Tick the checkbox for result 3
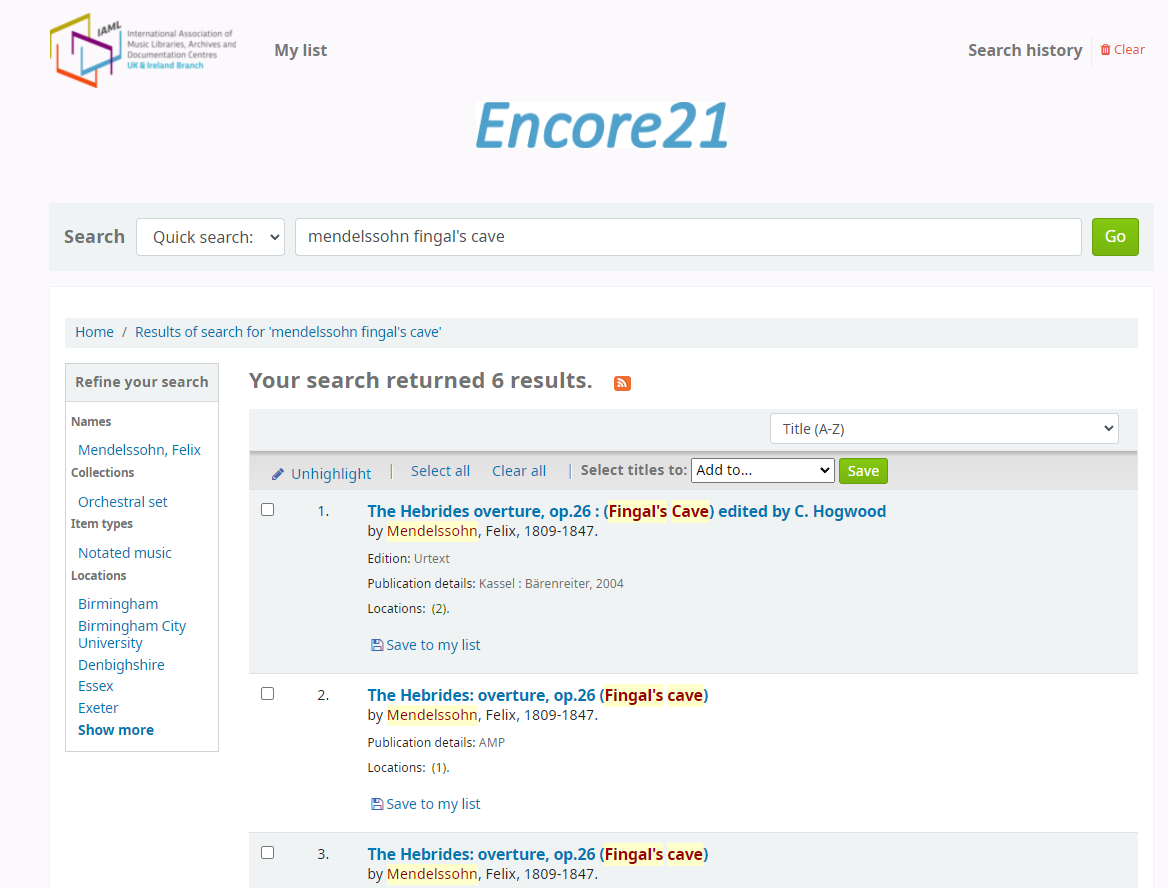The image size is (1168, 888). 267,853
